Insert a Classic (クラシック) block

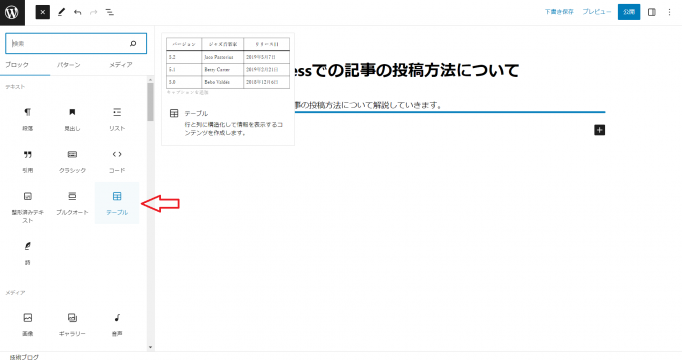pos(72,161)
